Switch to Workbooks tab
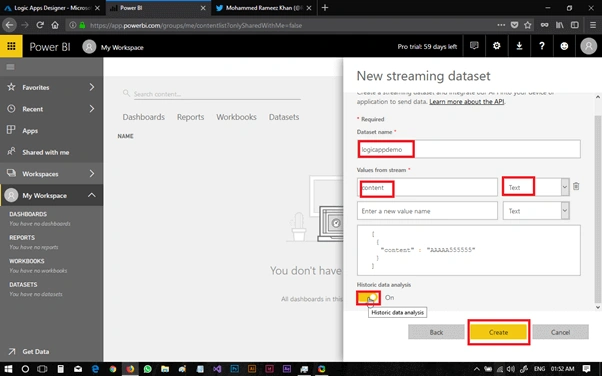 coord(236,117)
